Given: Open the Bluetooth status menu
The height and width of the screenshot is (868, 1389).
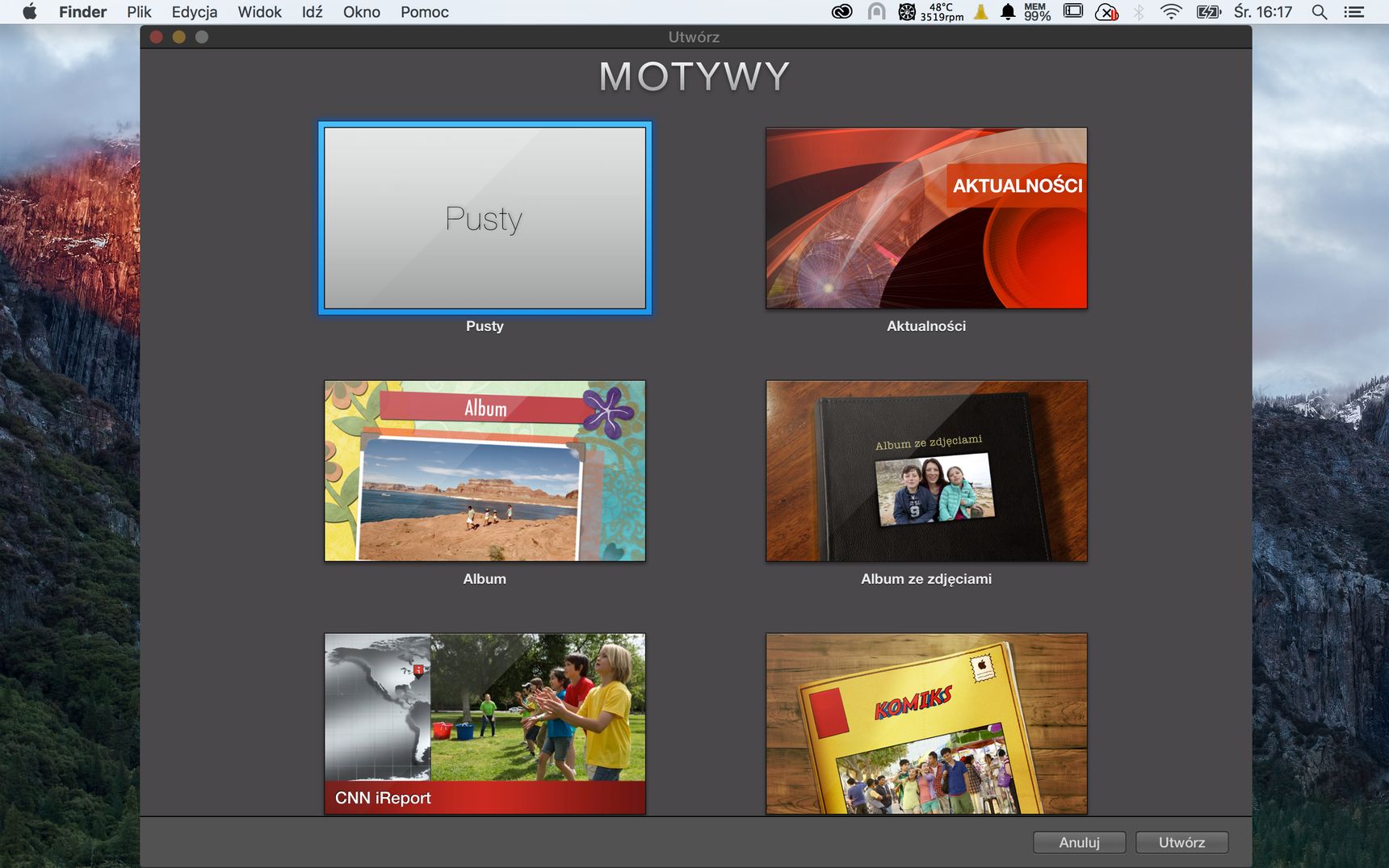Looking at the screenshot, I should point(1139,12).
